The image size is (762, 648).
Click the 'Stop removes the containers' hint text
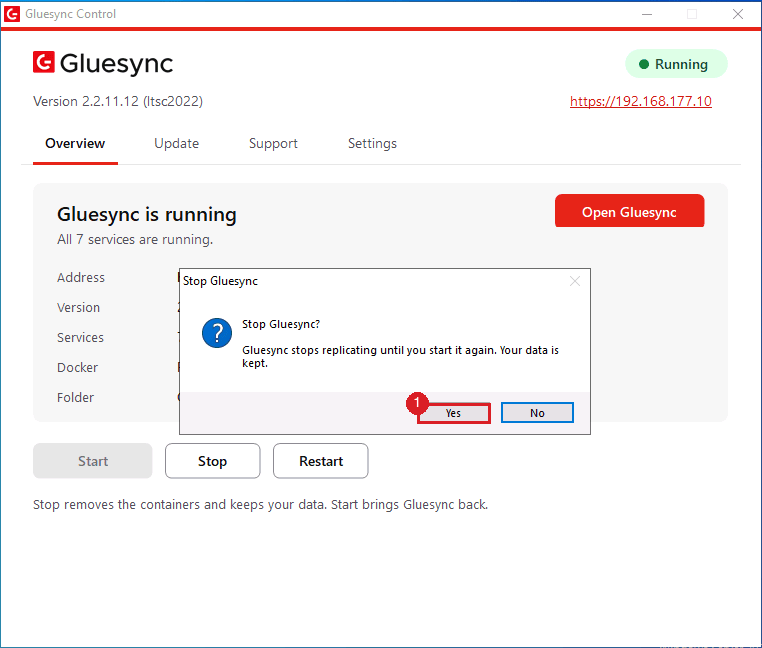[x=260, y=505]
